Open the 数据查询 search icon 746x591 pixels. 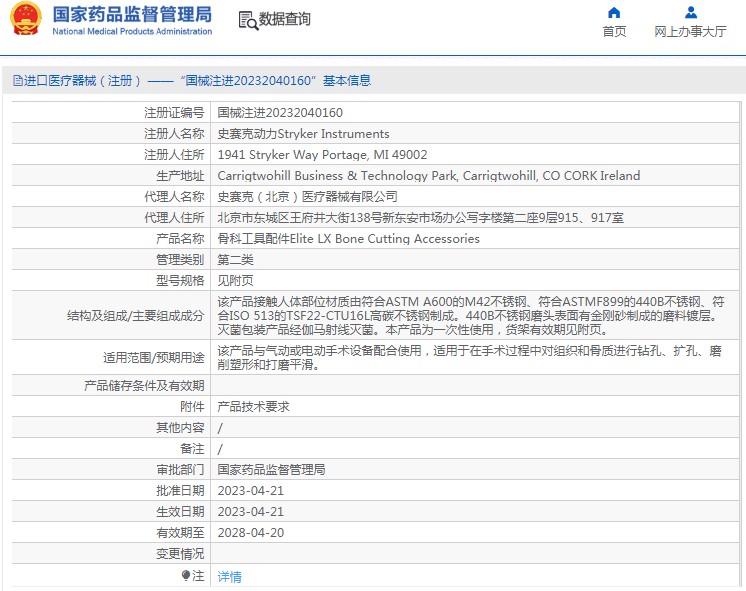click(248, 20)
